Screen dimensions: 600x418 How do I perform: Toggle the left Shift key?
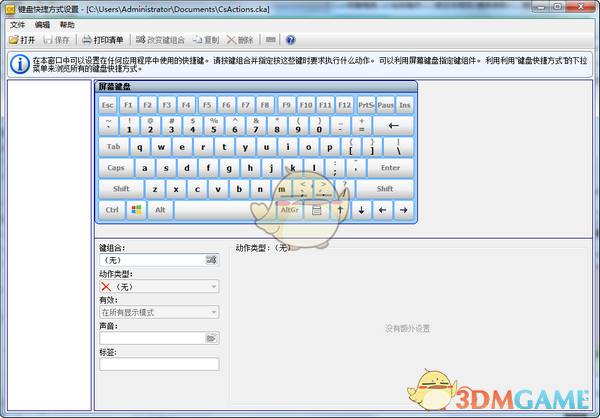(121, 189)
